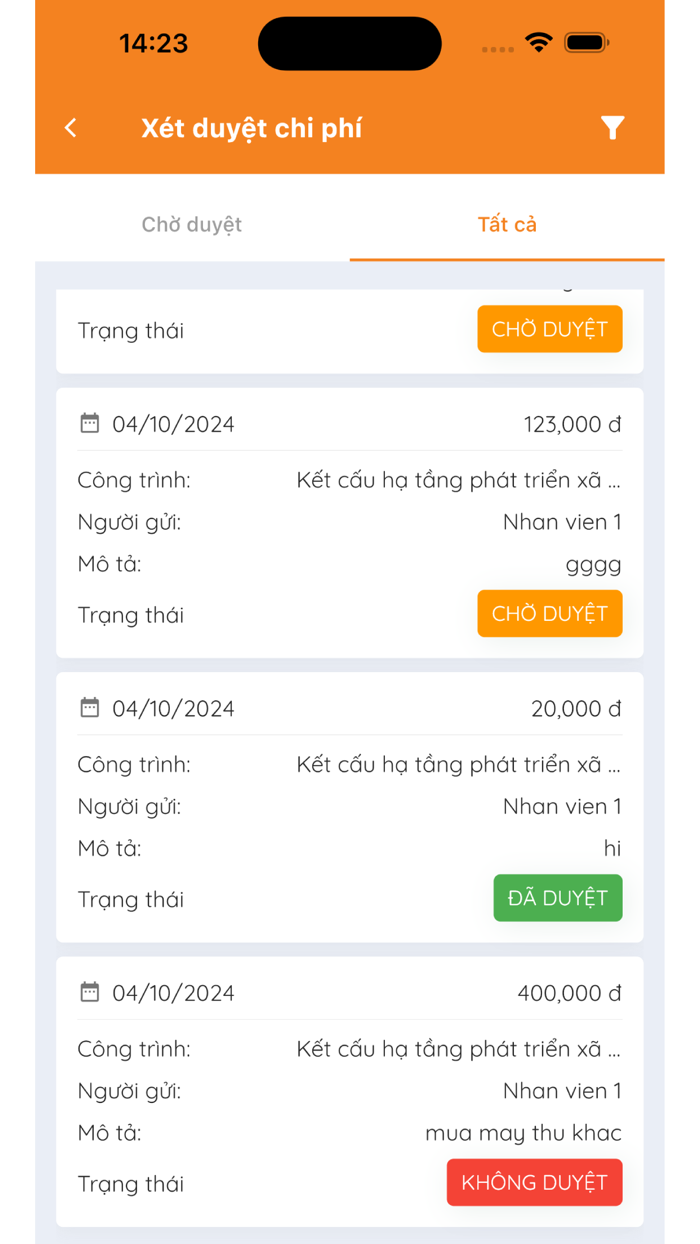Open the filter funnel icon

click(612, 128)
